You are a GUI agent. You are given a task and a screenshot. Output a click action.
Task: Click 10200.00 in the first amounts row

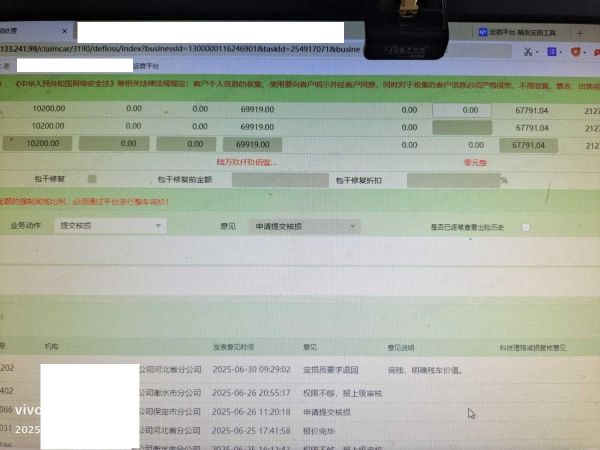click(49, 109)
